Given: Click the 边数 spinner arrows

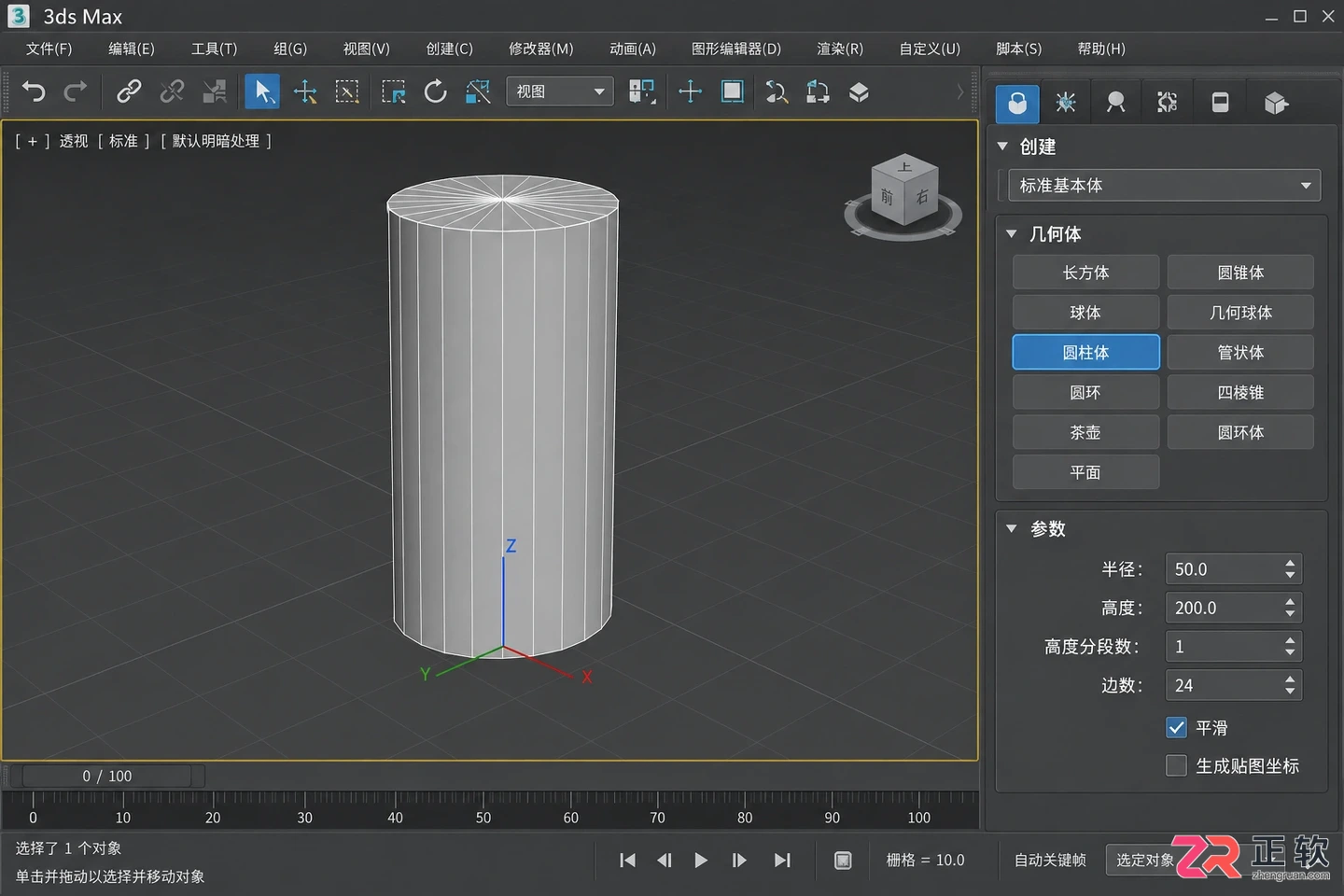Looking at the screenshot, I should [1290, 685].
